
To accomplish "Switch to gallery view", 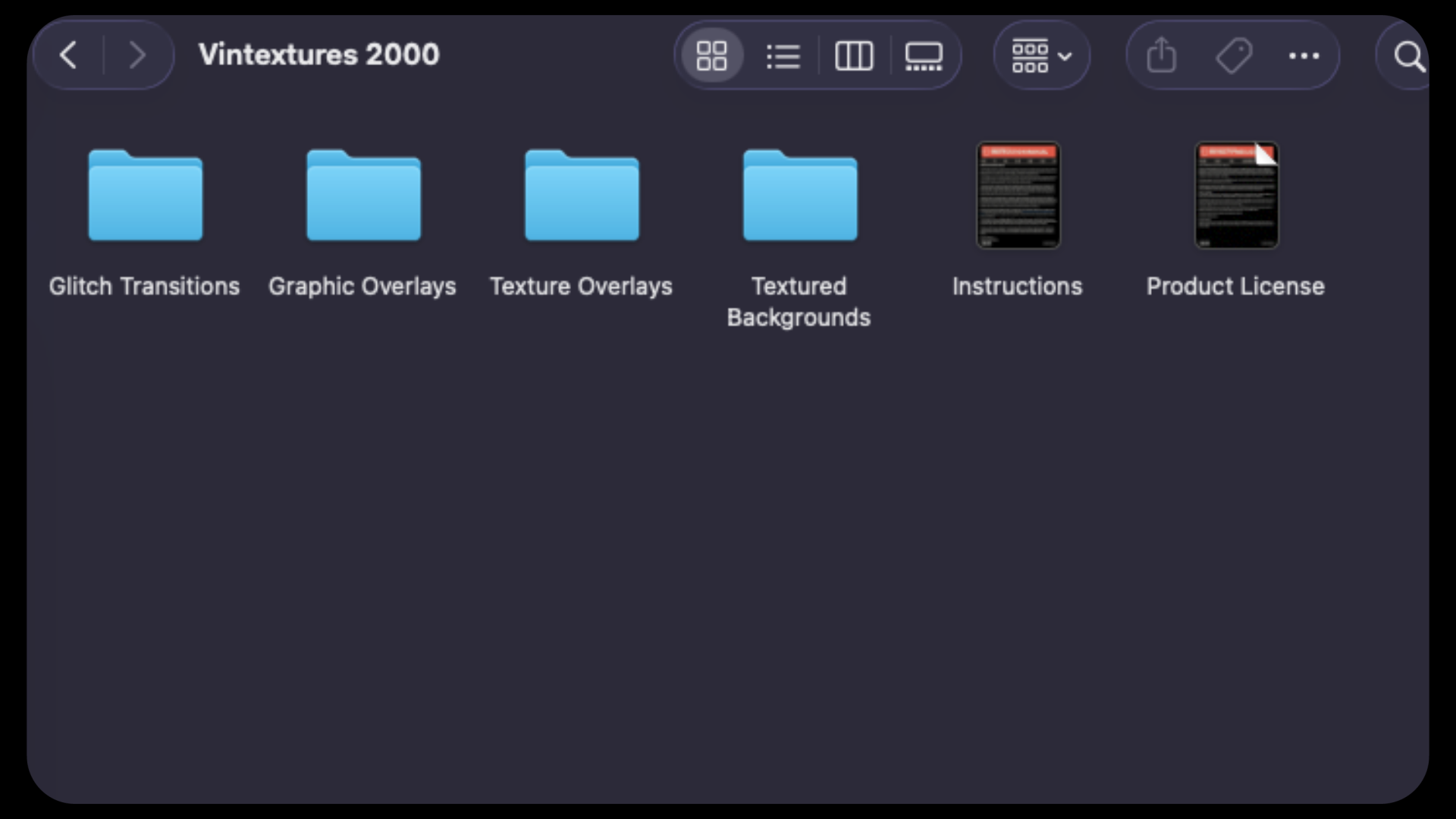I will coord(924,55).
